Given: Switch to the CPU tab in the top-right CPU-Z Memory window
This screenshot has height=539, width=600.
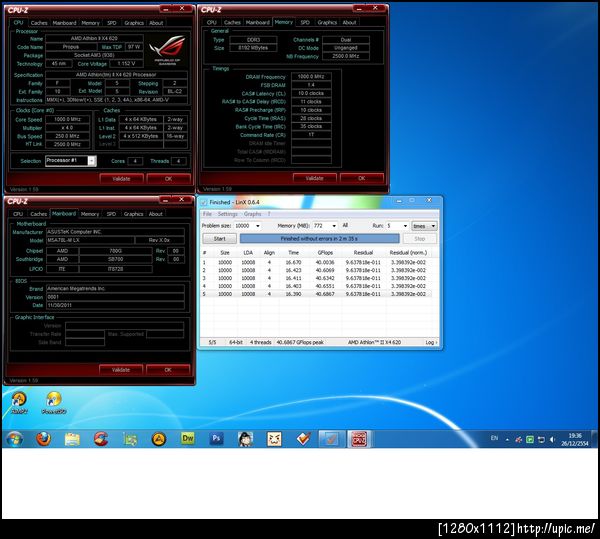Looking at the screenshot, I should pyautogui.click(x=212, y=23).
